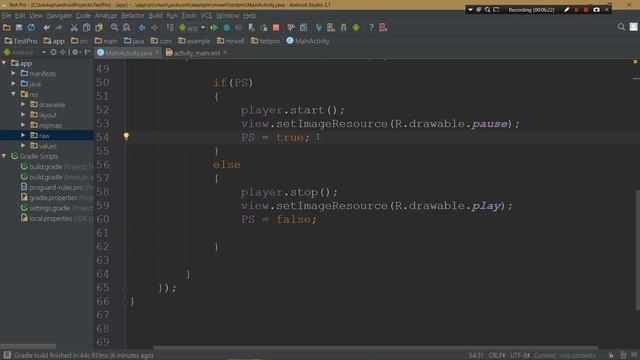Navigate back with the blue arrow icon
The height and width of the screenshot is (360, 640).
click(142, 27)
